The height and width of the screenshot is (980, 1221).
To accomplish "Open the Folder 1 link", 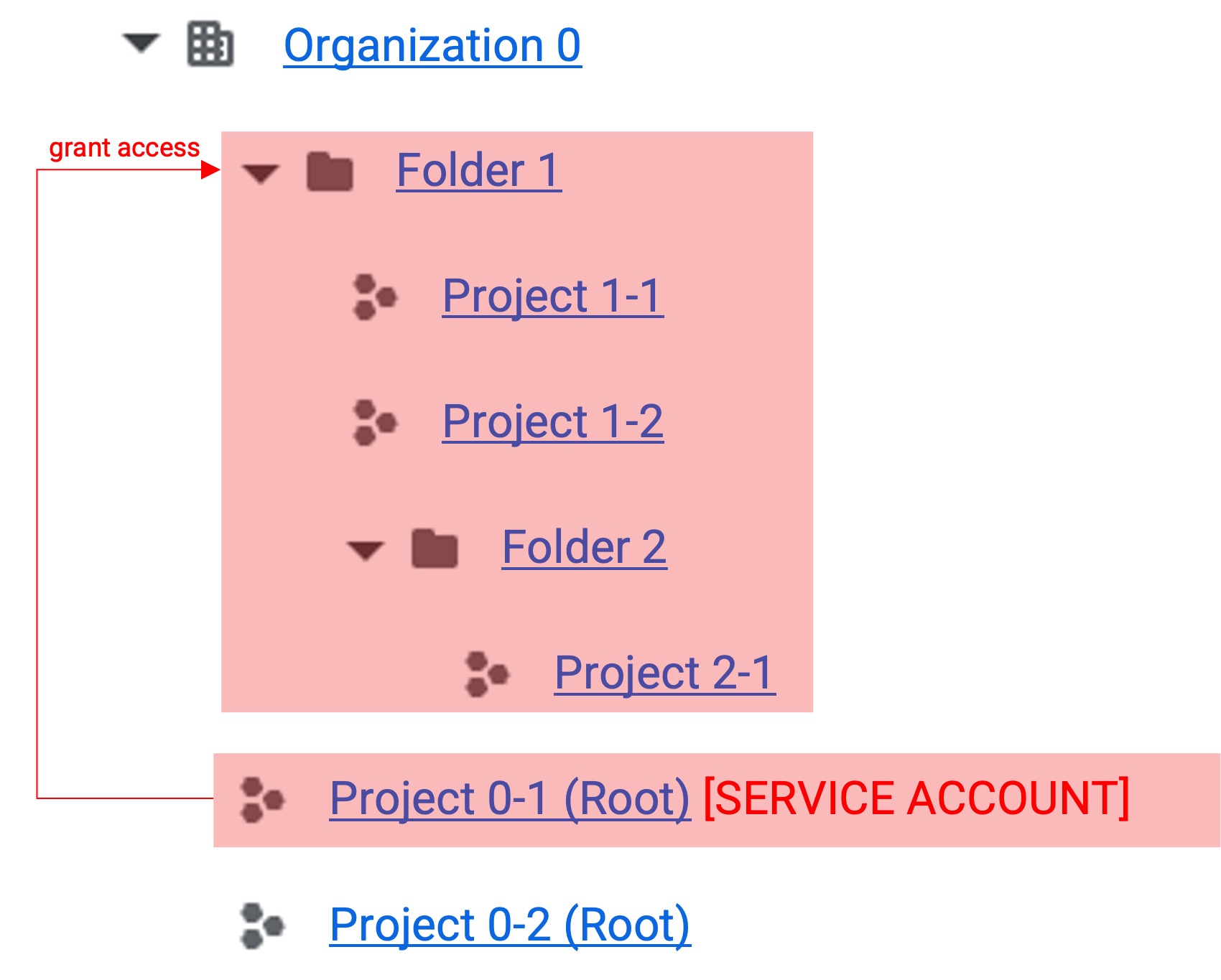I will 479,171.
